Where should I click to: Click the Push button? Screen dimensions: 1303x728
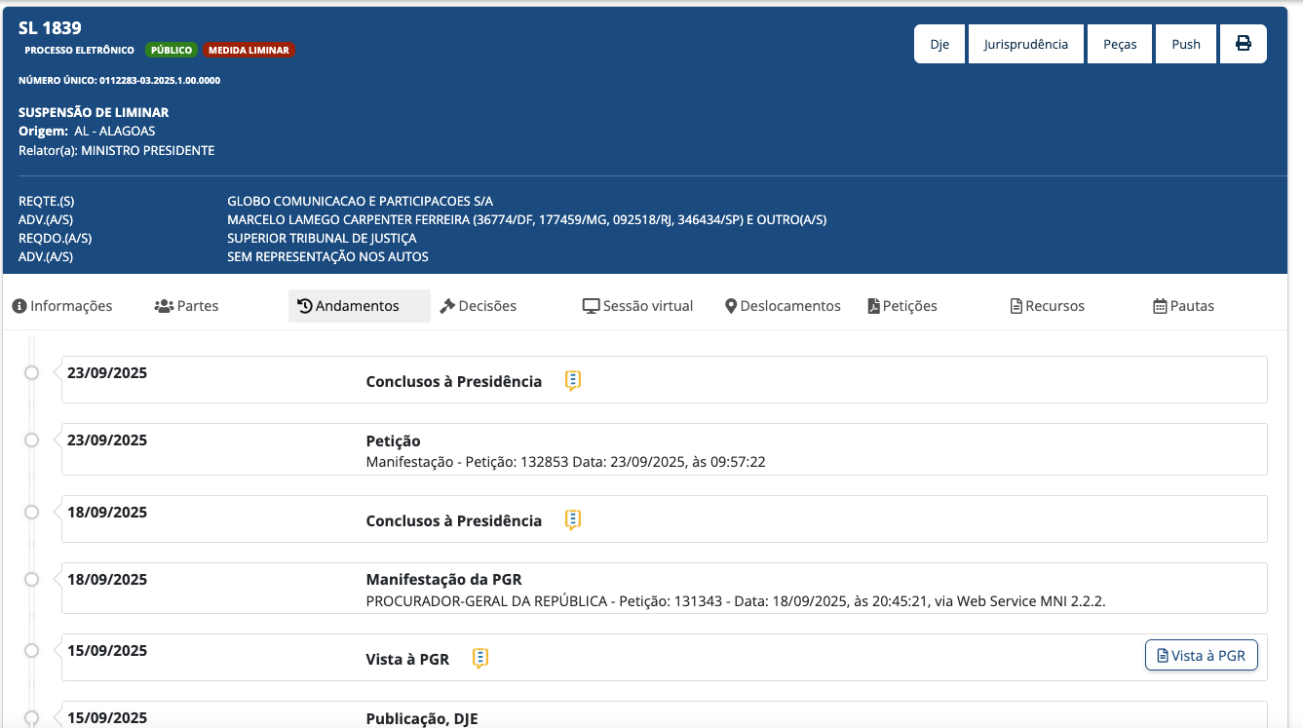[1186, 44]
